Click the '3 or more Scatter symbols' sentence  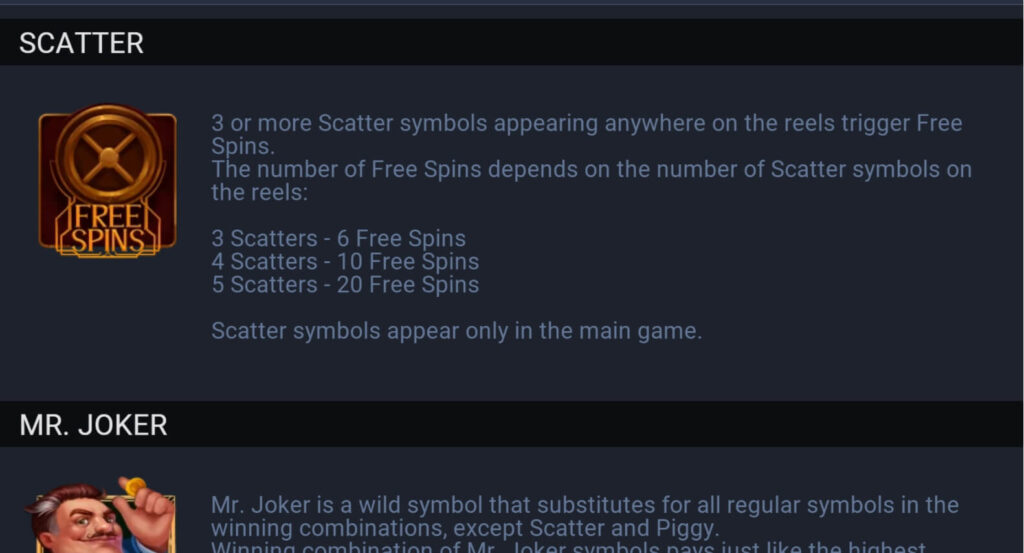point(586,134)
